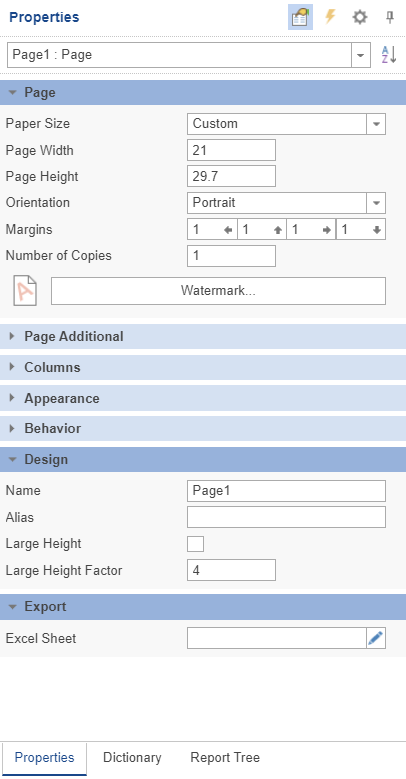Viewport: 406px width, 779px height.
Task: Click the Page Width input field
Action: tap(232, 150)
